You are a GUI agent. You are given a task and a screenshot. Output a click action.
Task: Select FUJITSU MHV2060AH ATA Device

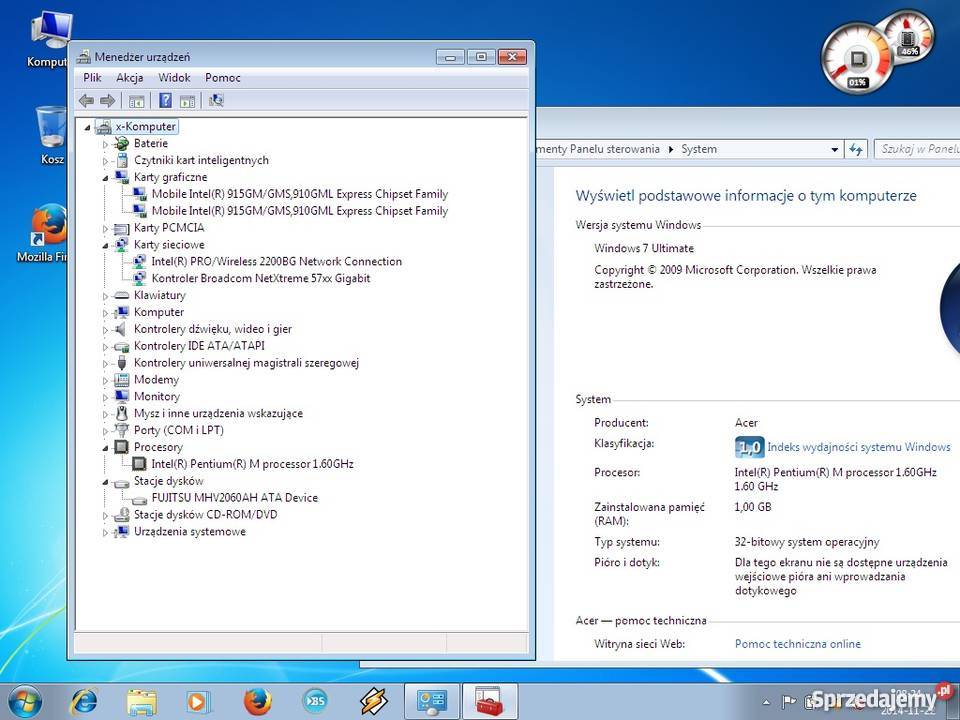234,498
